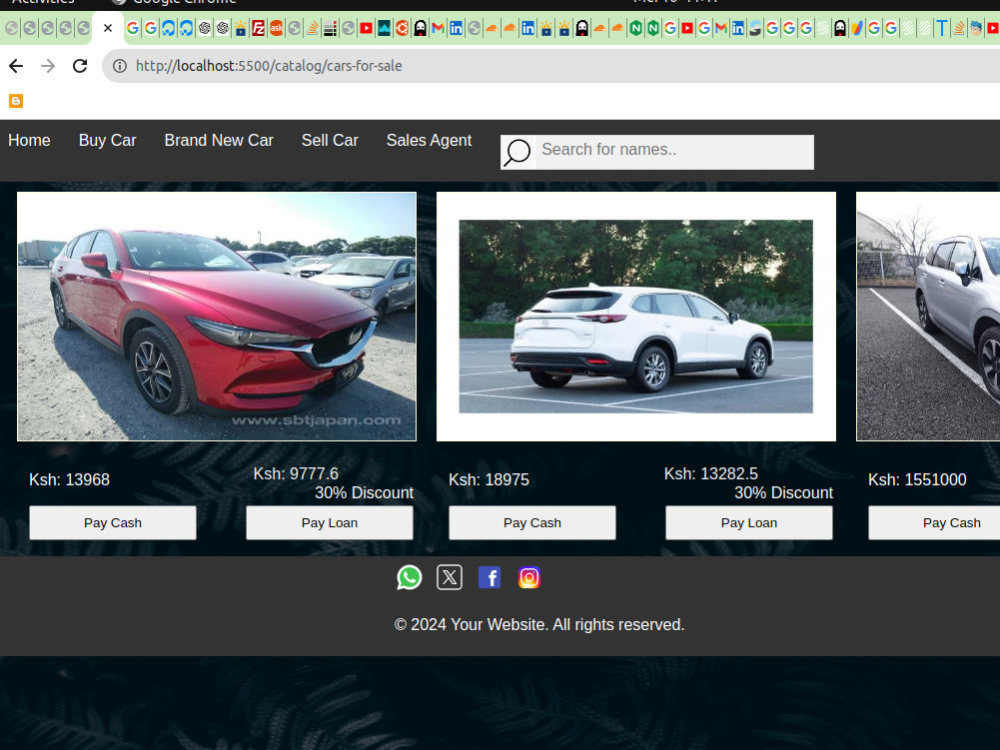View site information icon in address bar
This screenshot has height=750, width=1000.
point(120,66)
